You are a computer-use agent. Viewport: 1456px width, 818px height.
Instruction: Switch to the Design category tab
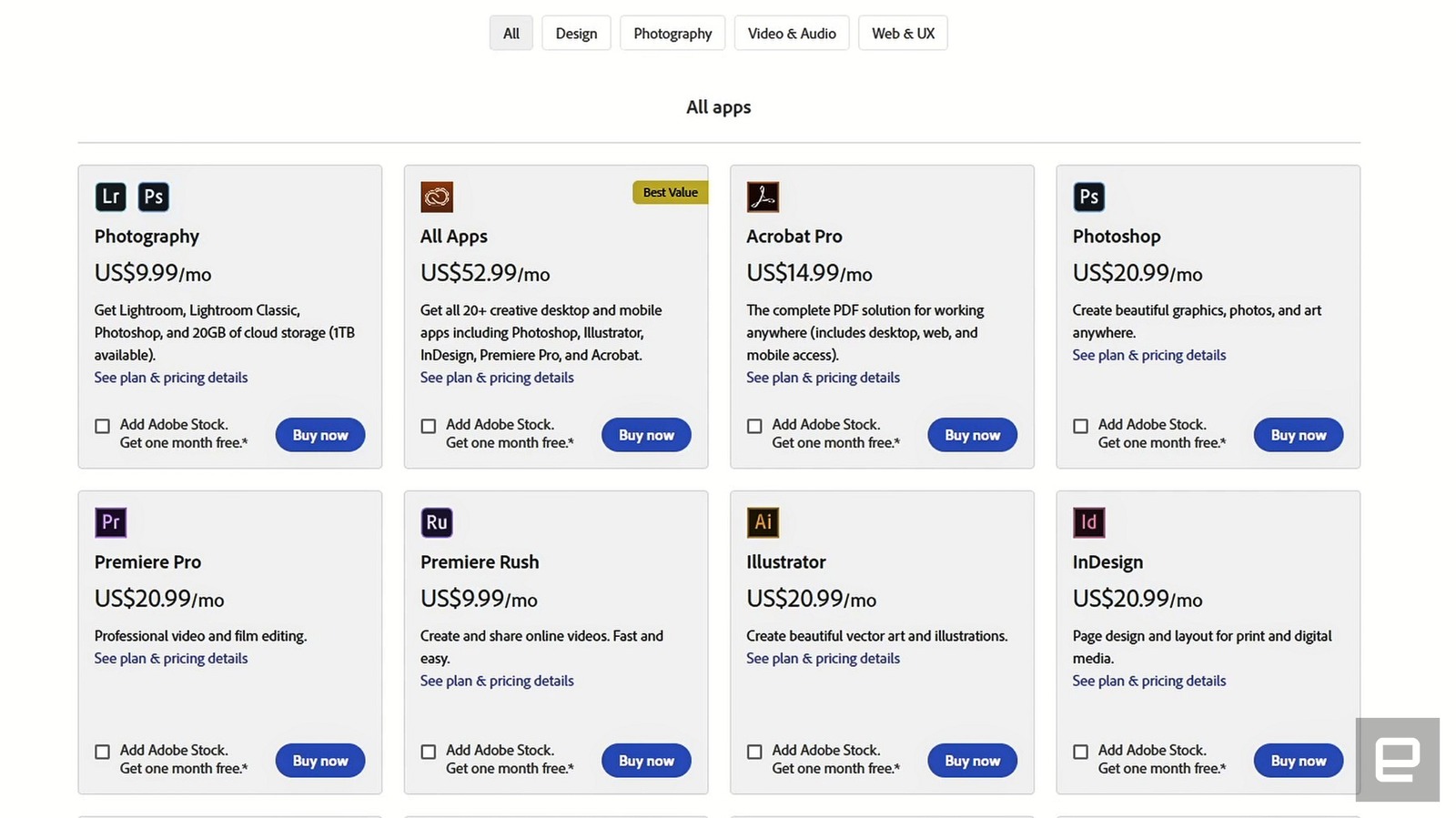[x=576, y=34]
